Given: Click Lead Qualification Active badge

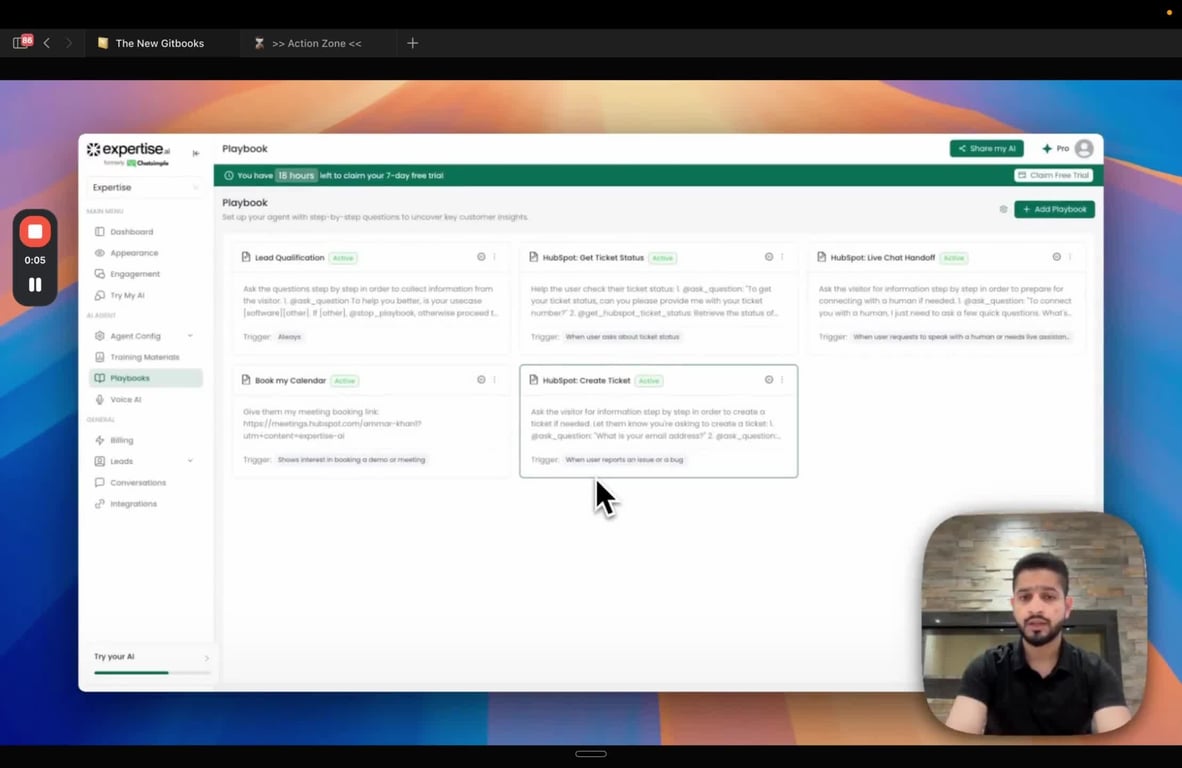Looking at the screenshot, I should click(x=343, y=258).
